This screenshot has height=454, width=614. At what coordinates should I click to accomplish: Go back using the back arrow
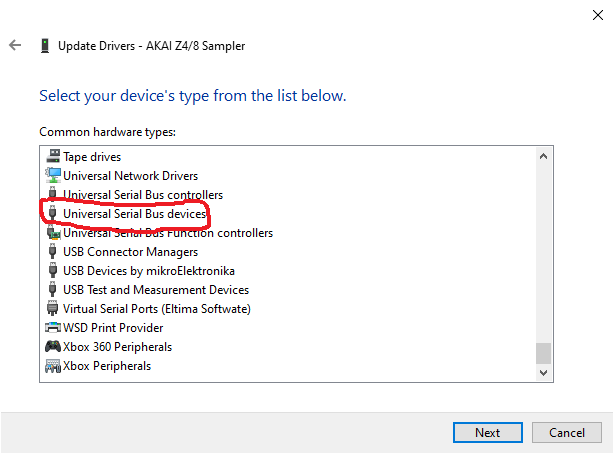[15, 45]
